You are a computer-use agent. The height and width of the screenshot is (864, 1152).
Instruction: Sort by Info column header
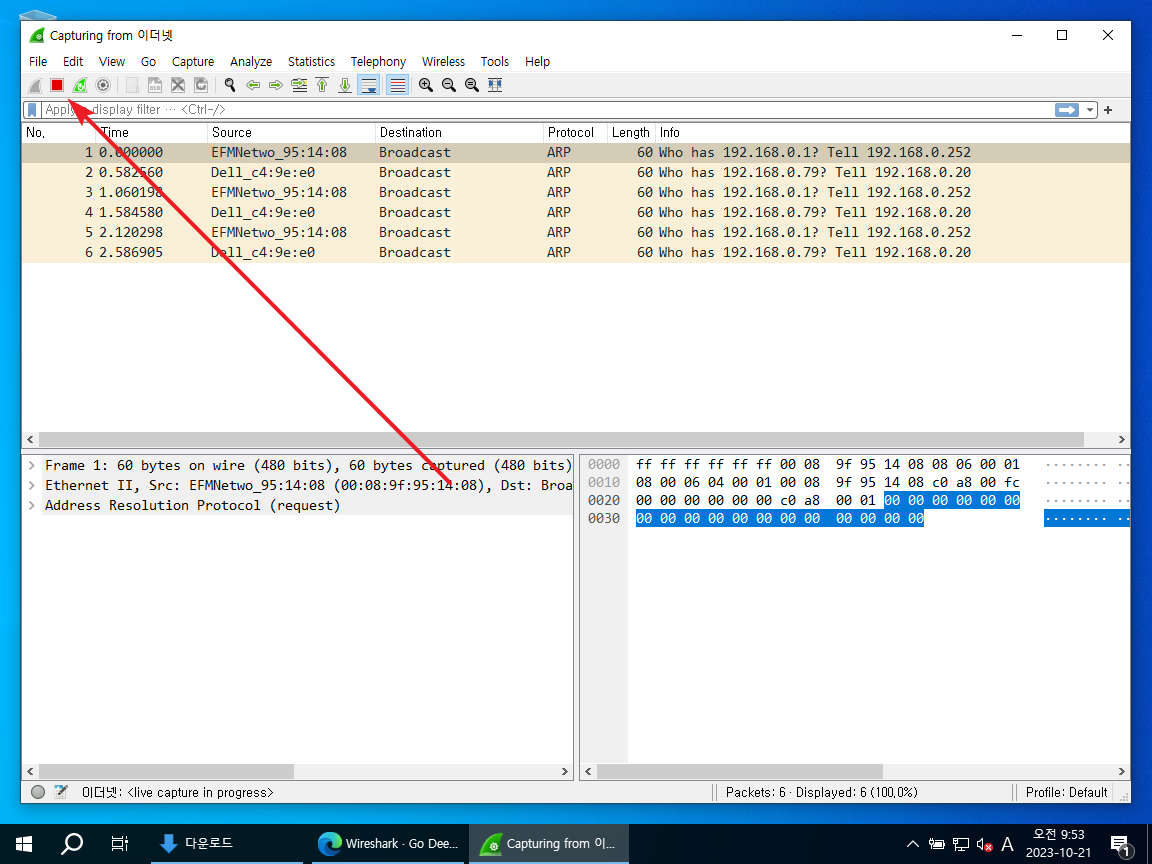coord(892,133)
